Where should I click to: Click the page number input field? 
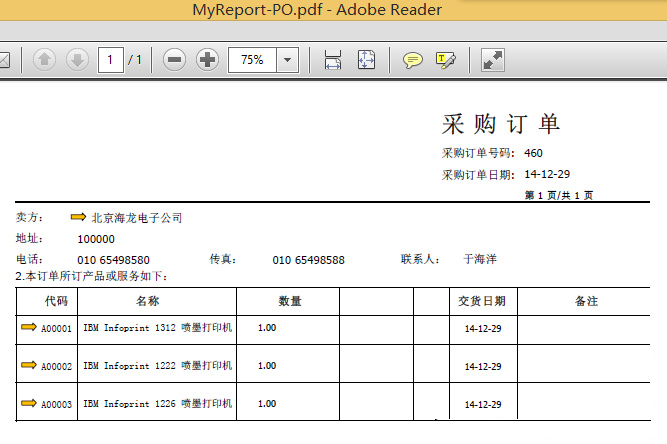(110, 60)
